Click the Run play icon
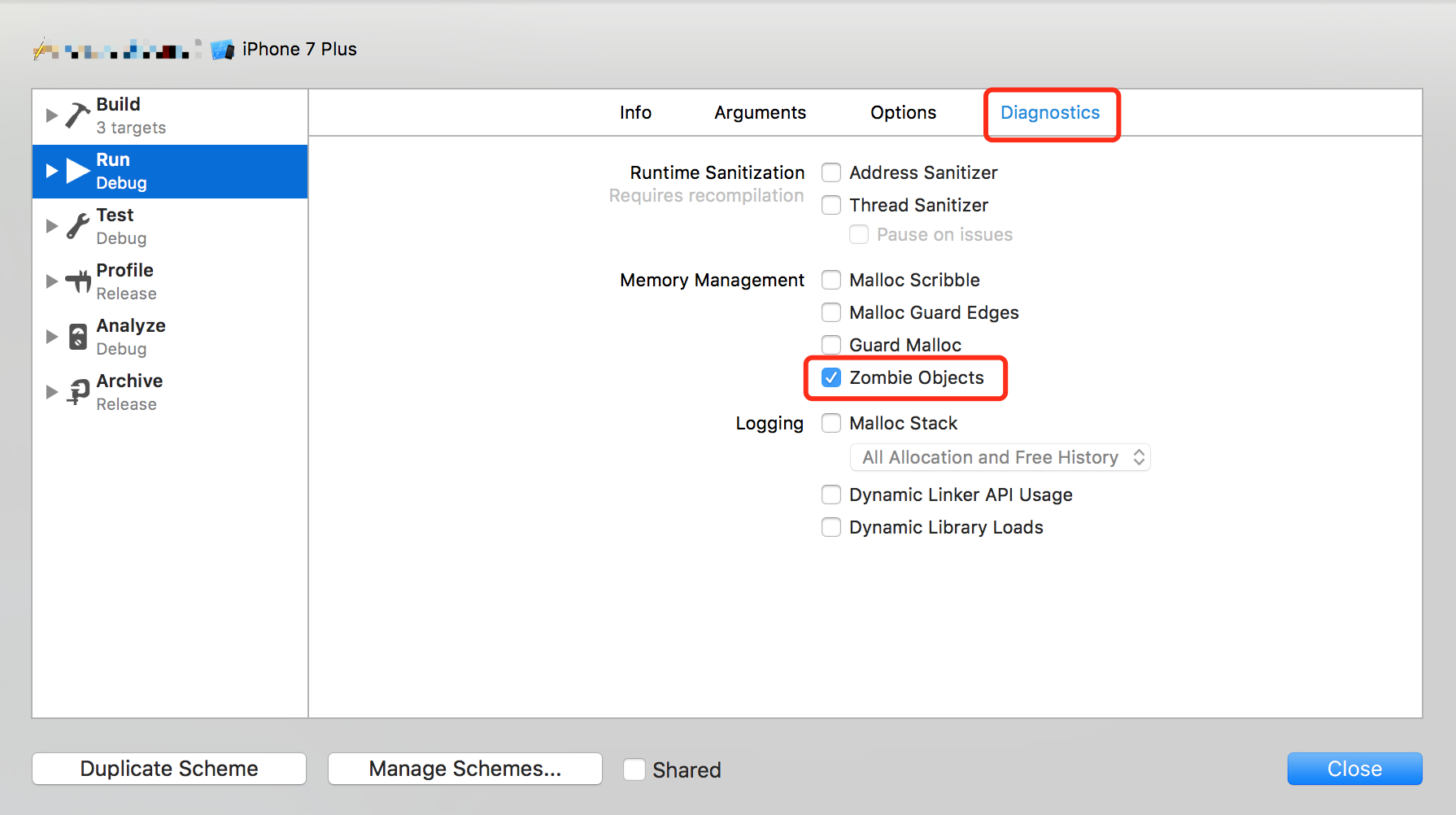1456x815 pixels. (x=77, y=171)
